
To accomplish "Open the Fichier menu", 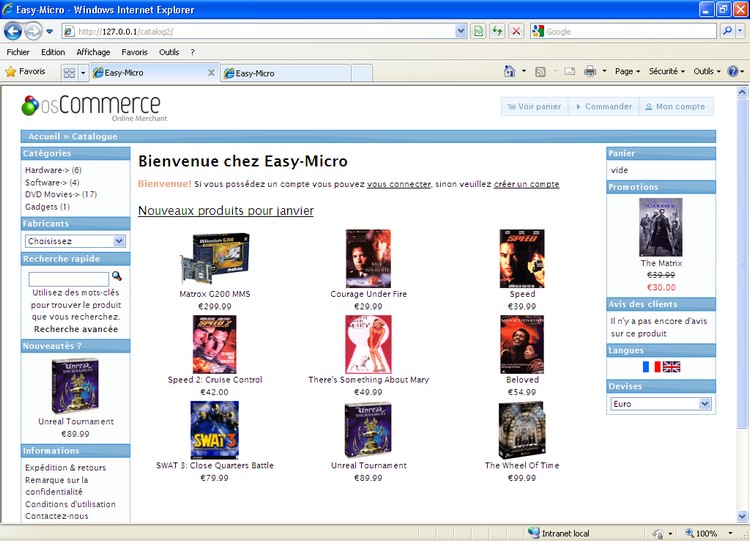I will pos(18,52).
